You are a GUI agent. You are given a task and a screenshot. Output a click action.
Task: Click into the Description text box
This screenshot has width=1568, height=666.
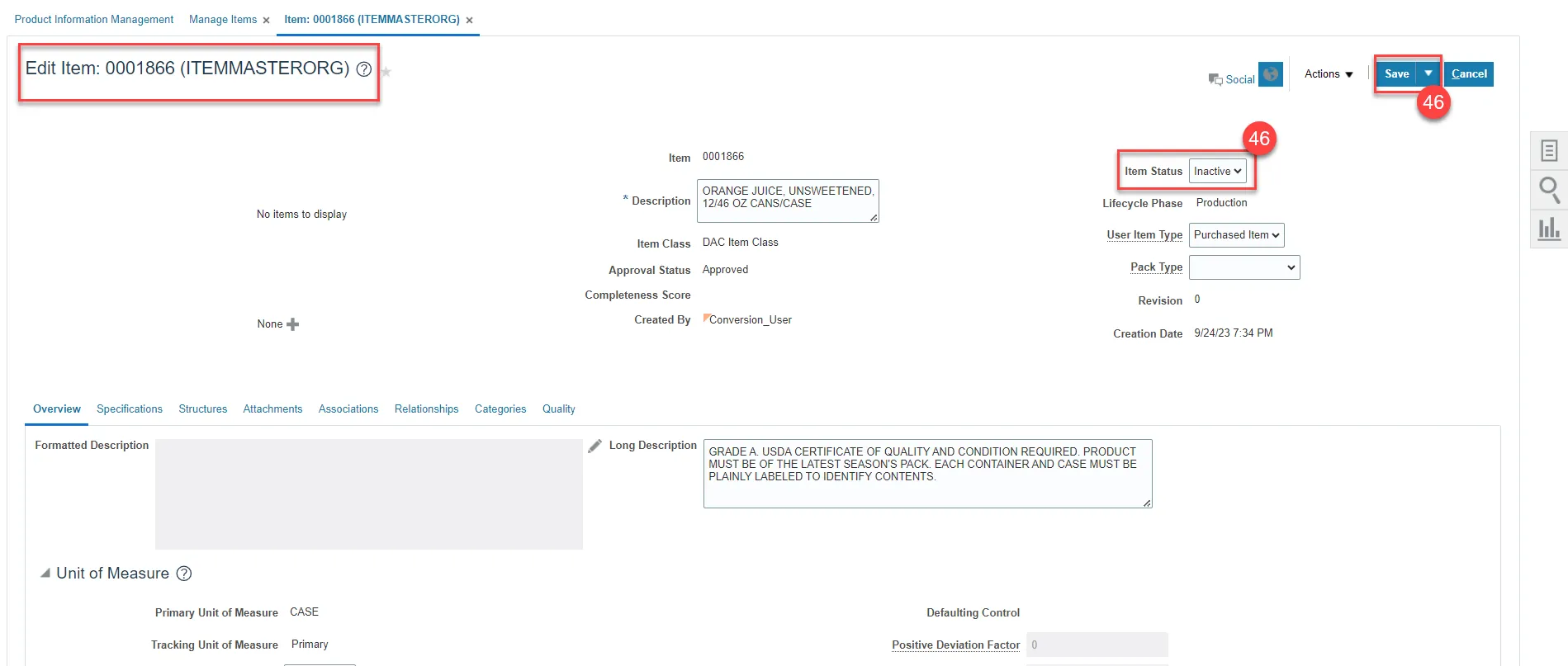point(788,201)
